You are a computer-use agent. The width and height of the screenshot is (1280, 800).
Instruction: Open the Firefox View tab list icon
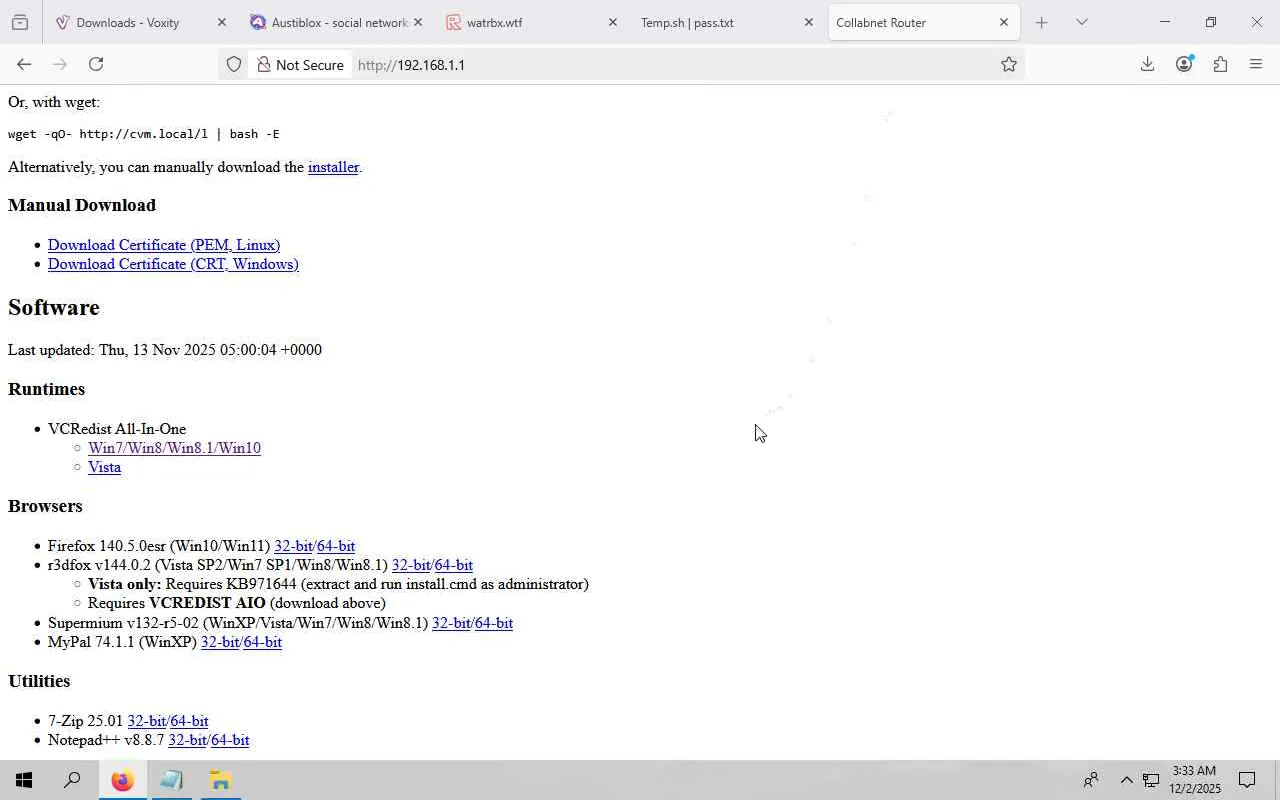pos(20,22)
